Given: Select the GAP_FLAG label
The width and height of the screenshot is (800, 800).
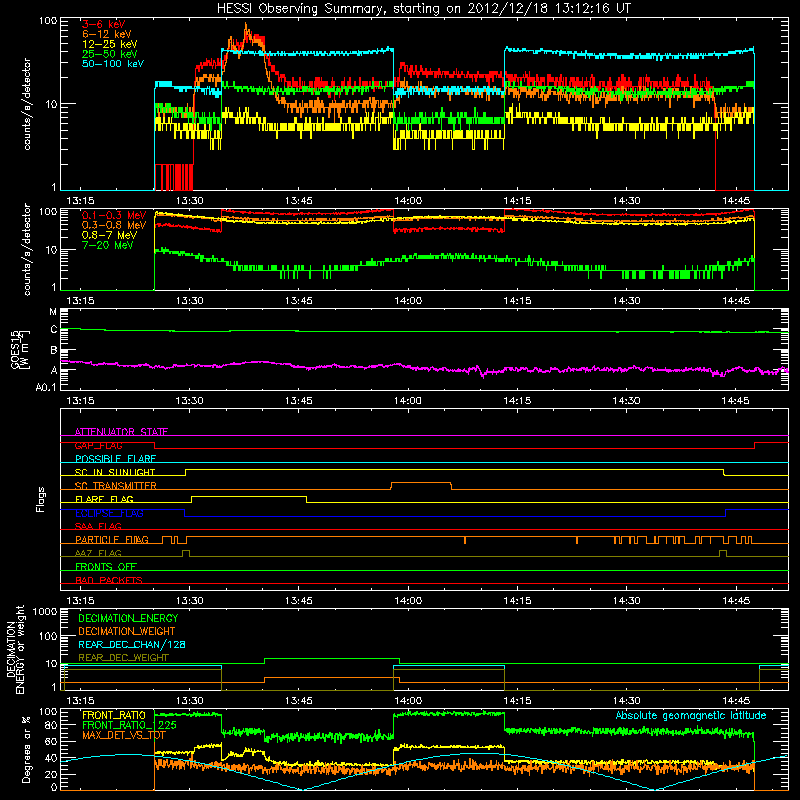Looking at the screenshot, I should 98,445.
